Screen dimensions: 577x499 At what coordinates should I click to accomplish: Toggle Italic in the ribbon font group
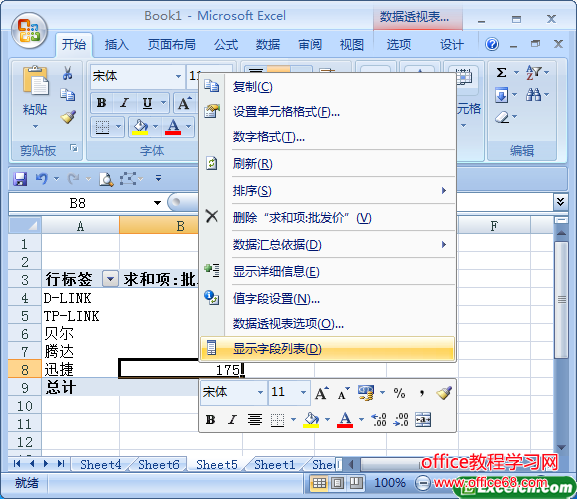[124, 103]
